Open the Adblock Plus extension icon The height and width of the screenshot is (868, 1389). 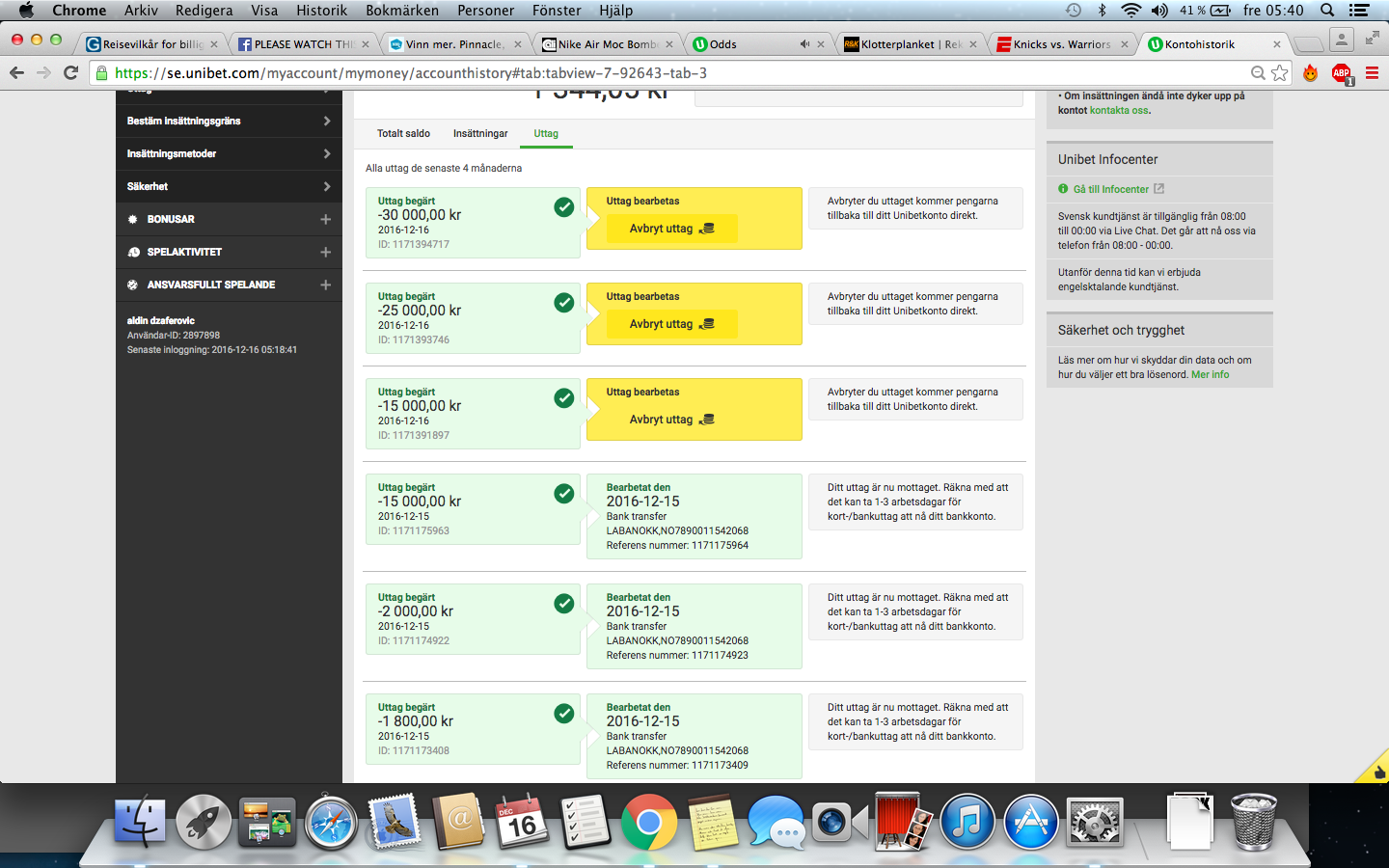pos(1341,73)
